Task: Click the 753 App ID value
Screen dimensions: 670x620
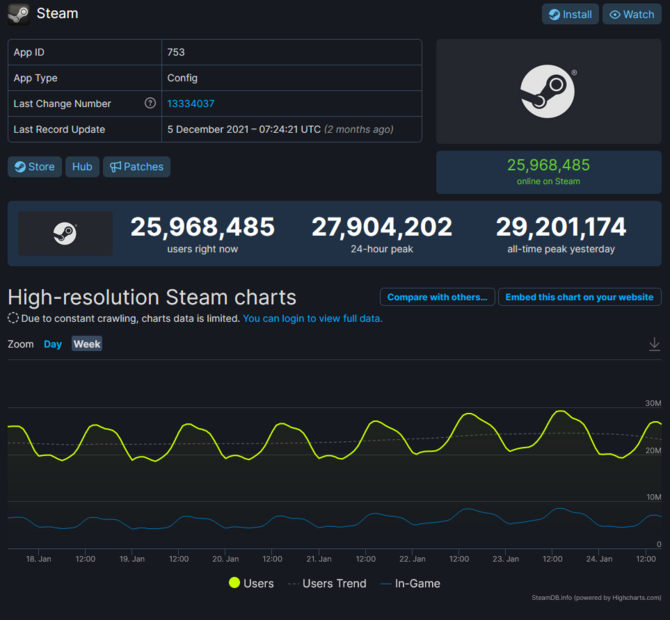Action: point(176,52)
